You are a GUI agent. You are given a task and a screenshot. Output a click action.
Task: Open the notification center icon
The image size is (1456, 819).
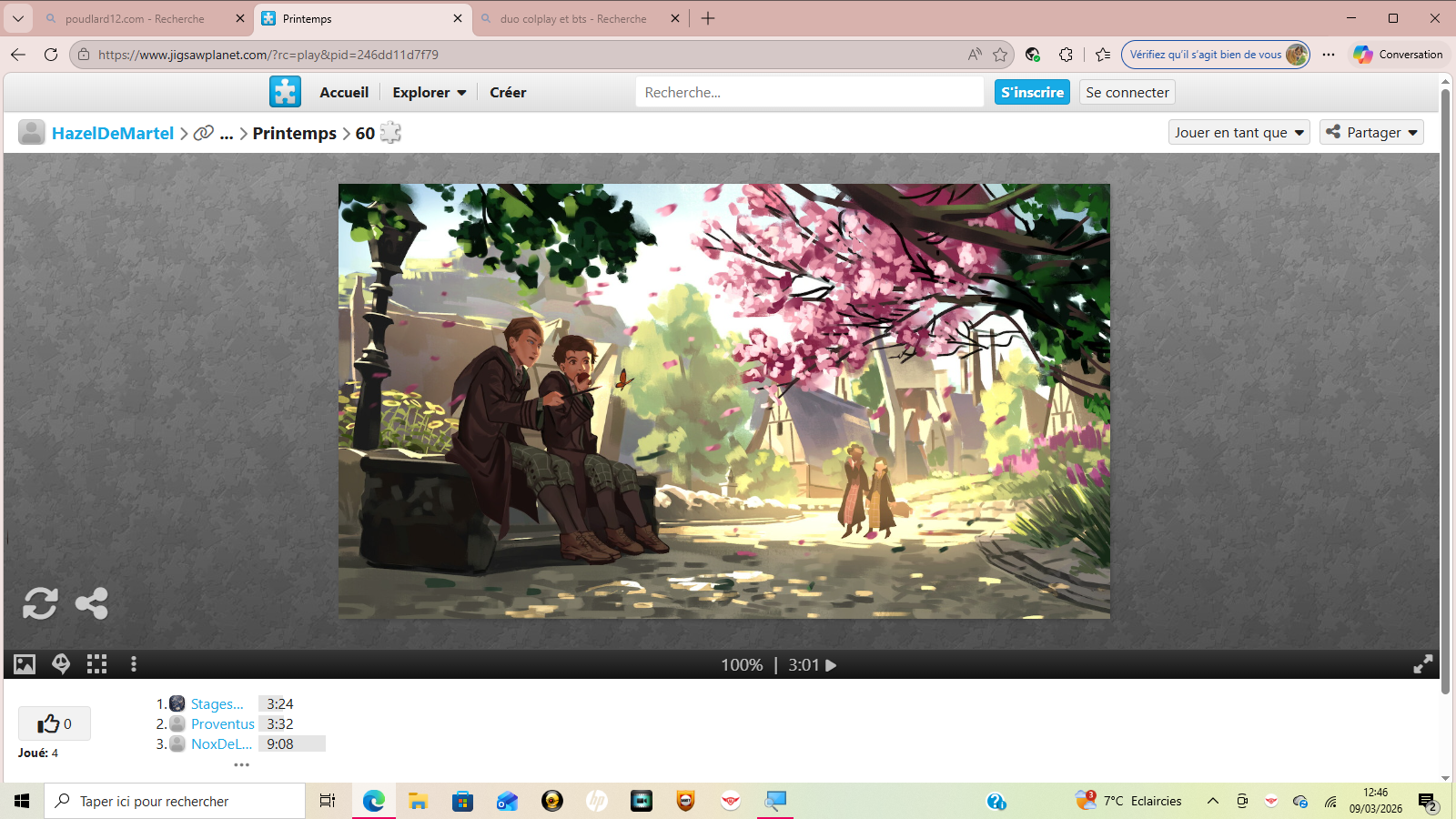point(1427,802)
